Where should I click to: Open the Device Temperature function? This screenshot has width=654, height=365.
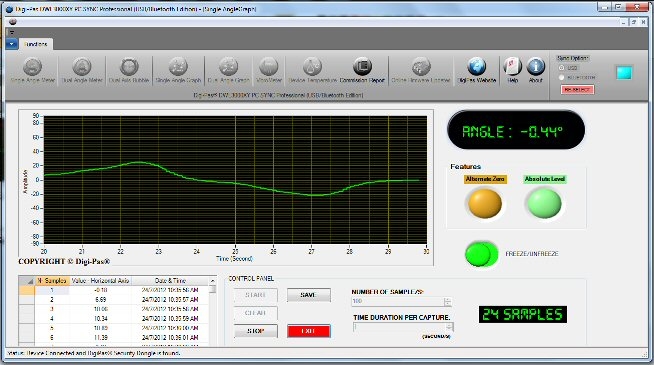point(312,70)
